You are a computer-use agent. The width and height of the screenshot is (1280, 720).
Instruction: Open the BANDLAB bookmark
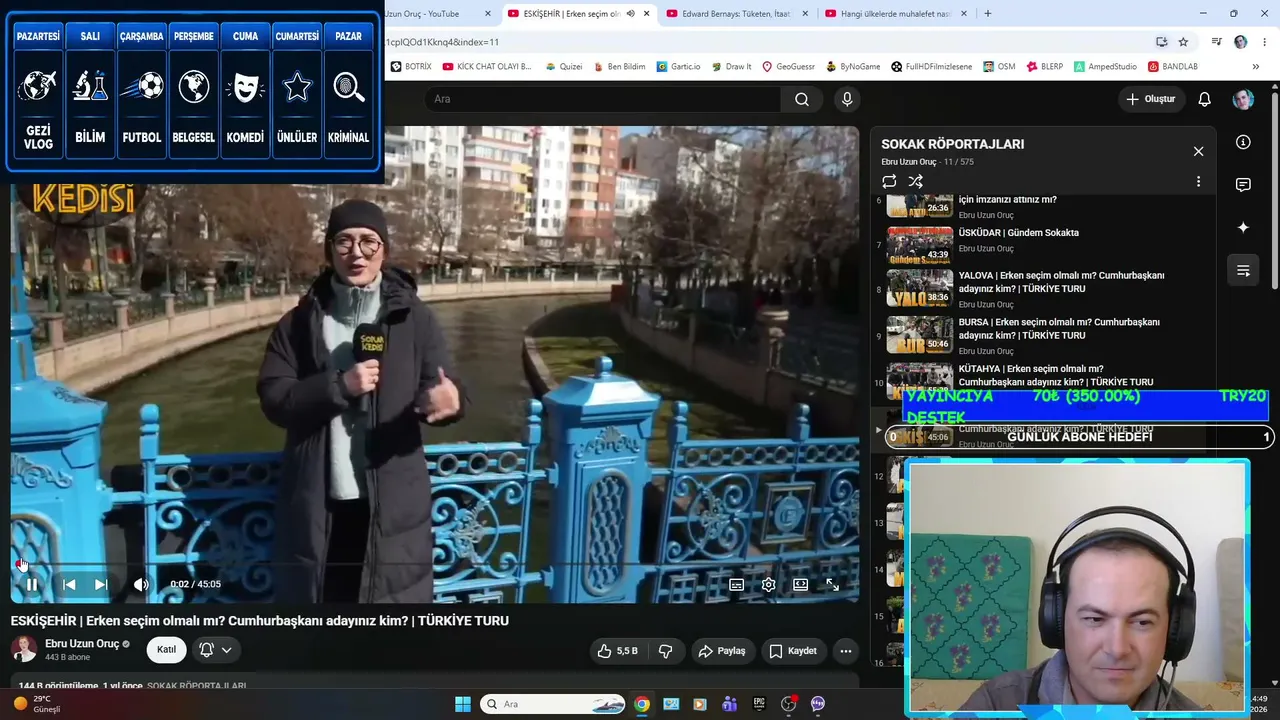tap(1174, 67)
